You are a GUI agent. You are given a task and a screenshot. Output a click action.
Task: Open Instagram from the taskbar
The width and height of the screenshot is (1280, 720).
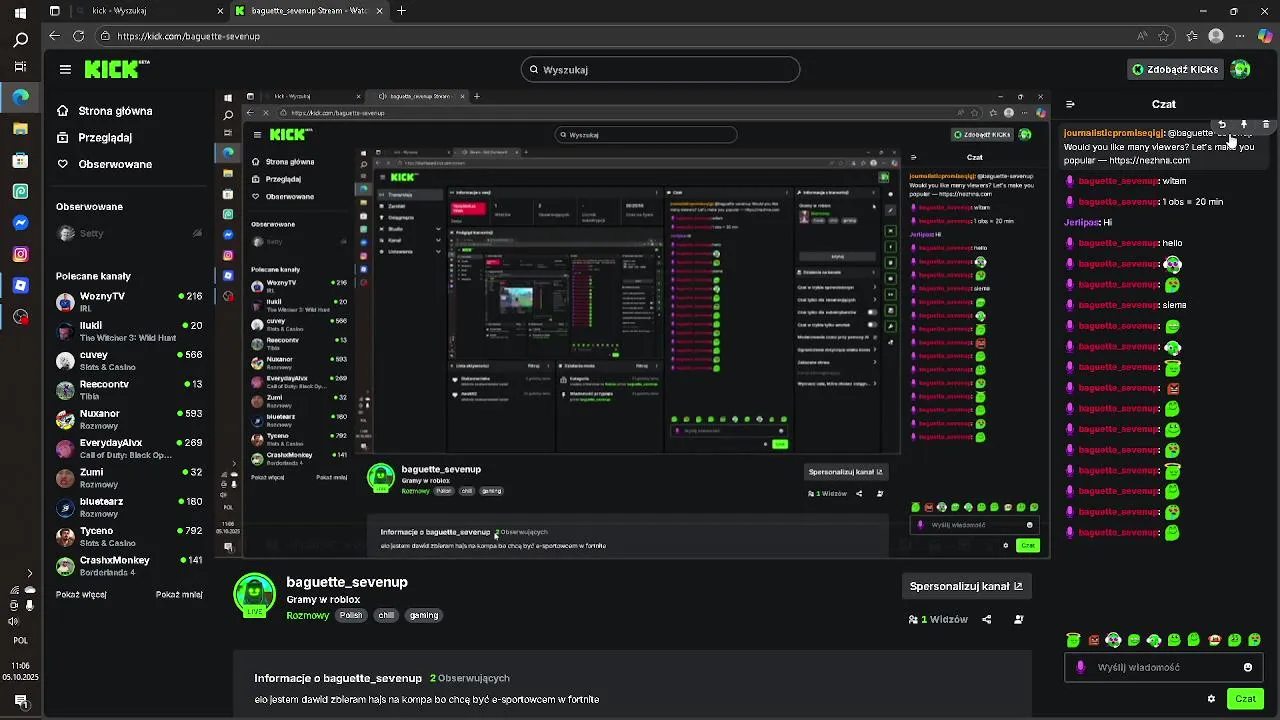20,254
